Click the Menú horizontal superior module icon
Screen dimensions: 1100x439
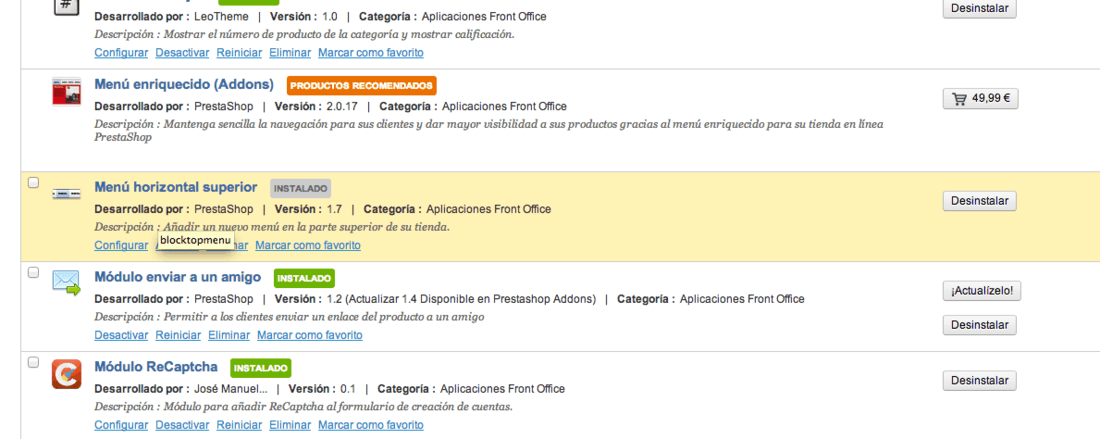coord(67,194)
